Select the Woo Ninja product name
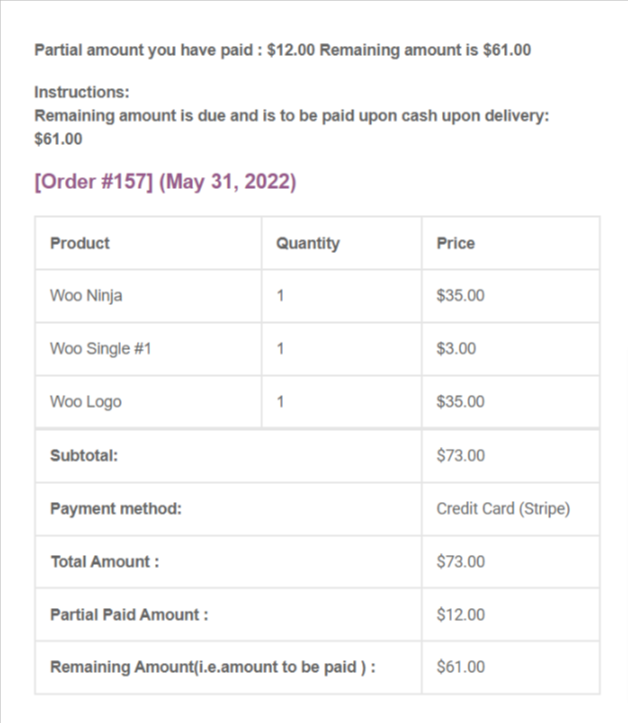 click(86, 296)
